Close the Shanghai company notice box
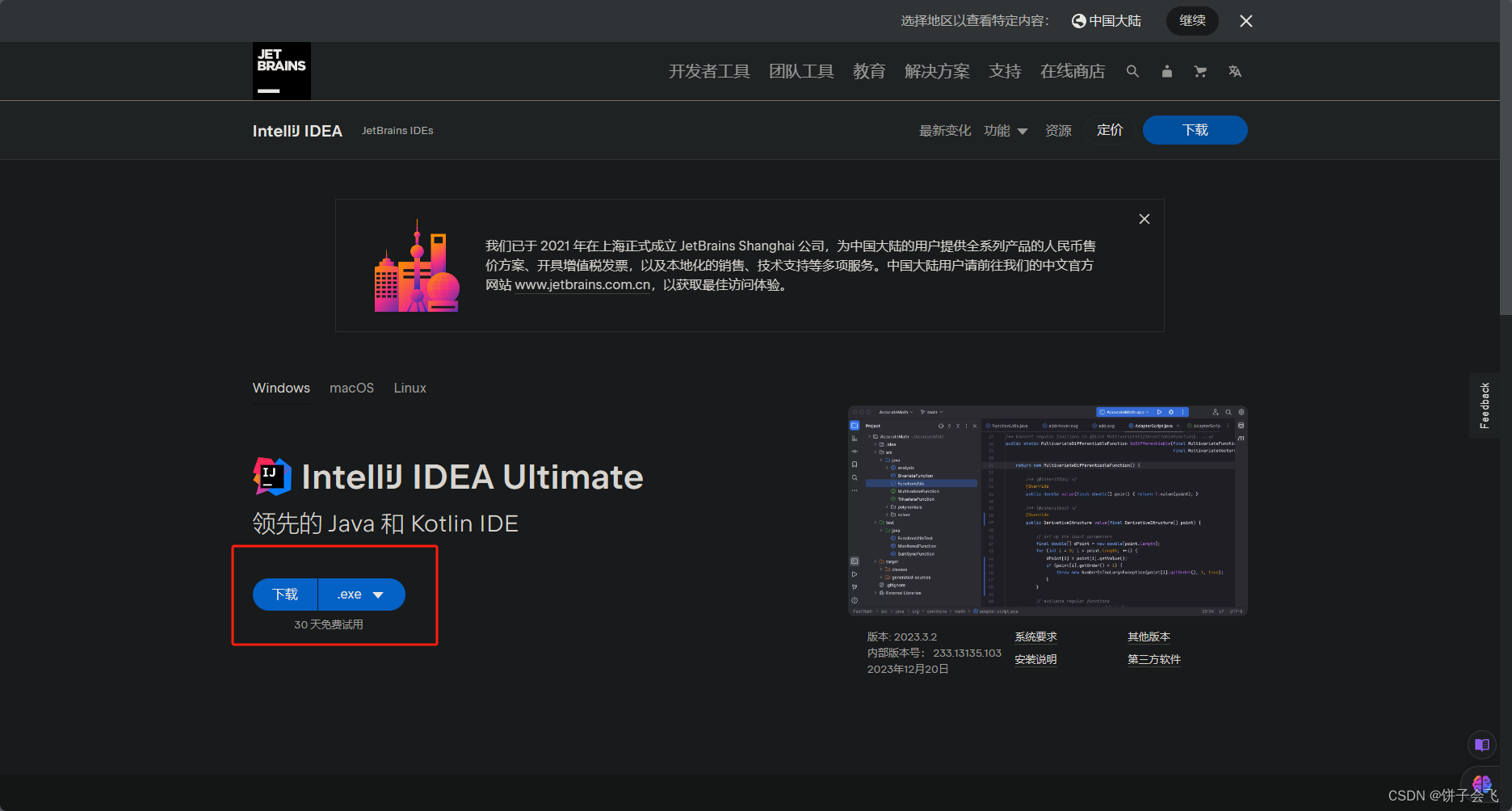This screenshot has height=811, width=1512. click(x=1144, y=219)
